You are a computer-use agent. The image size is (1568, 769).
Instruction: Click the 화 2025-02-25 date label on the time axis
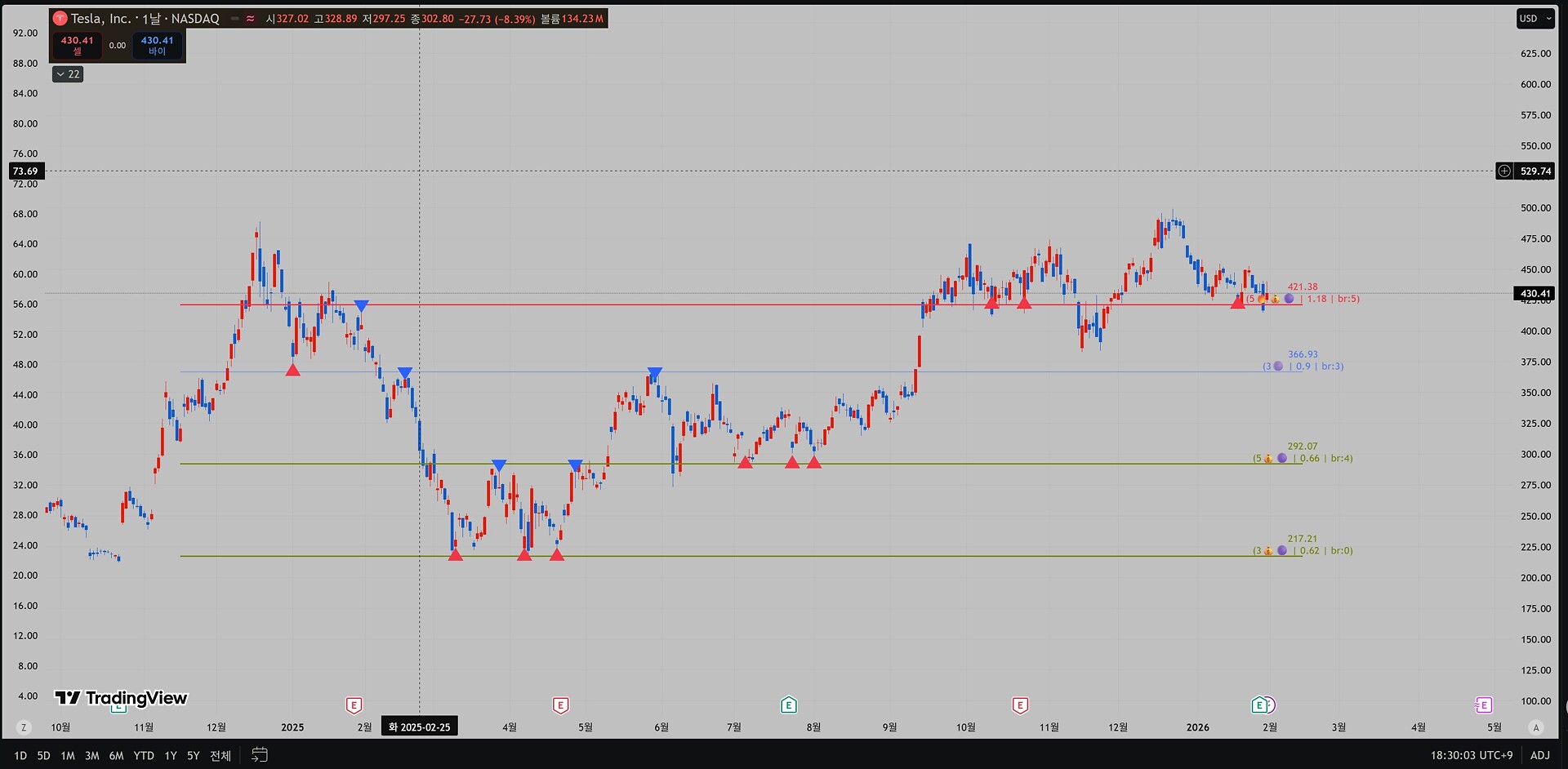[x=420, y=727]
